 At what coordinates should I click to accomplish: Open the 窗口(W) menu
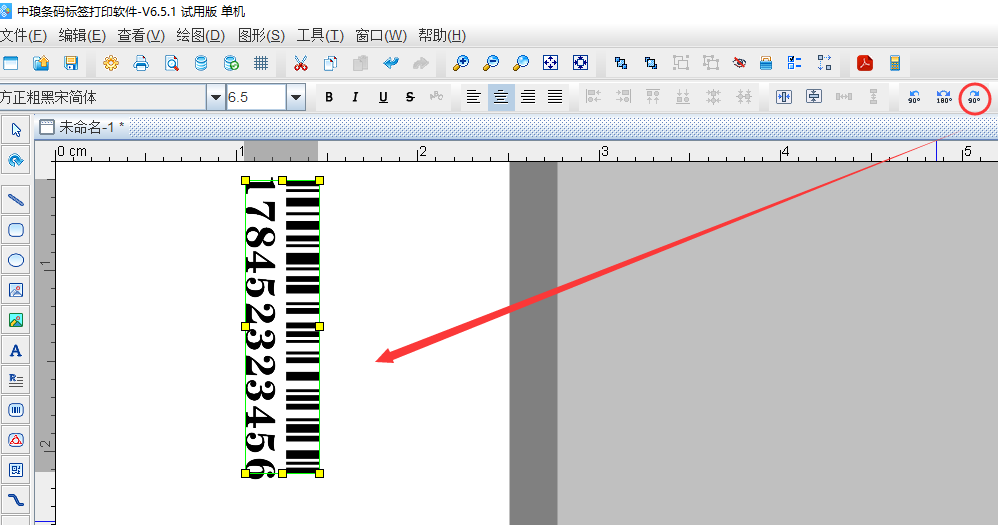click(381, 36)
